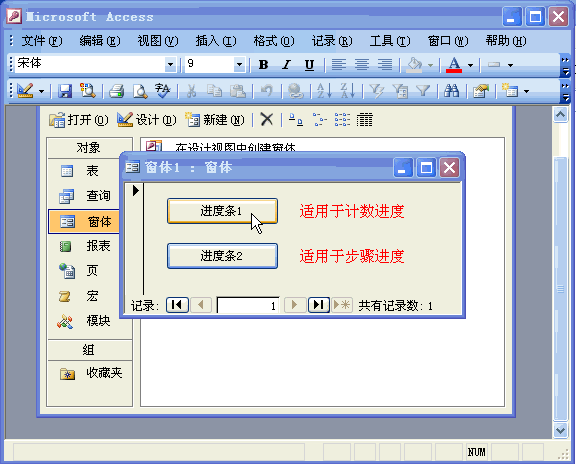Click the Find binoculars icon
576x464 pixels.
pyautogui.click(x=451, y=90)
